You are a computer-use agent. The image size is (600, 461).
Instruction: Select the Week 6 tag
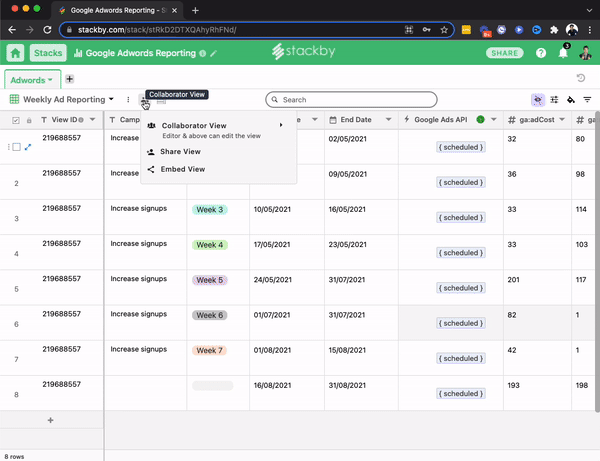click(x=210, y=315)
